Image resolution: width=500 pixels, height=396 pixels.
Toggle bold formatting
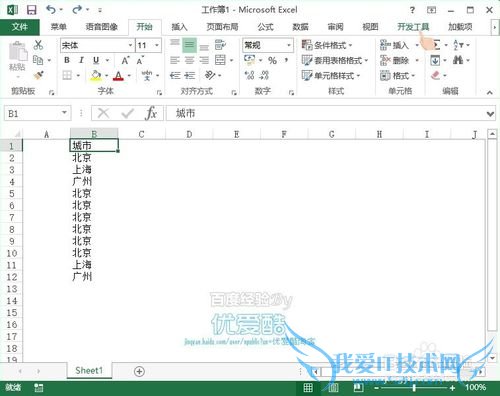coord(67,60)
